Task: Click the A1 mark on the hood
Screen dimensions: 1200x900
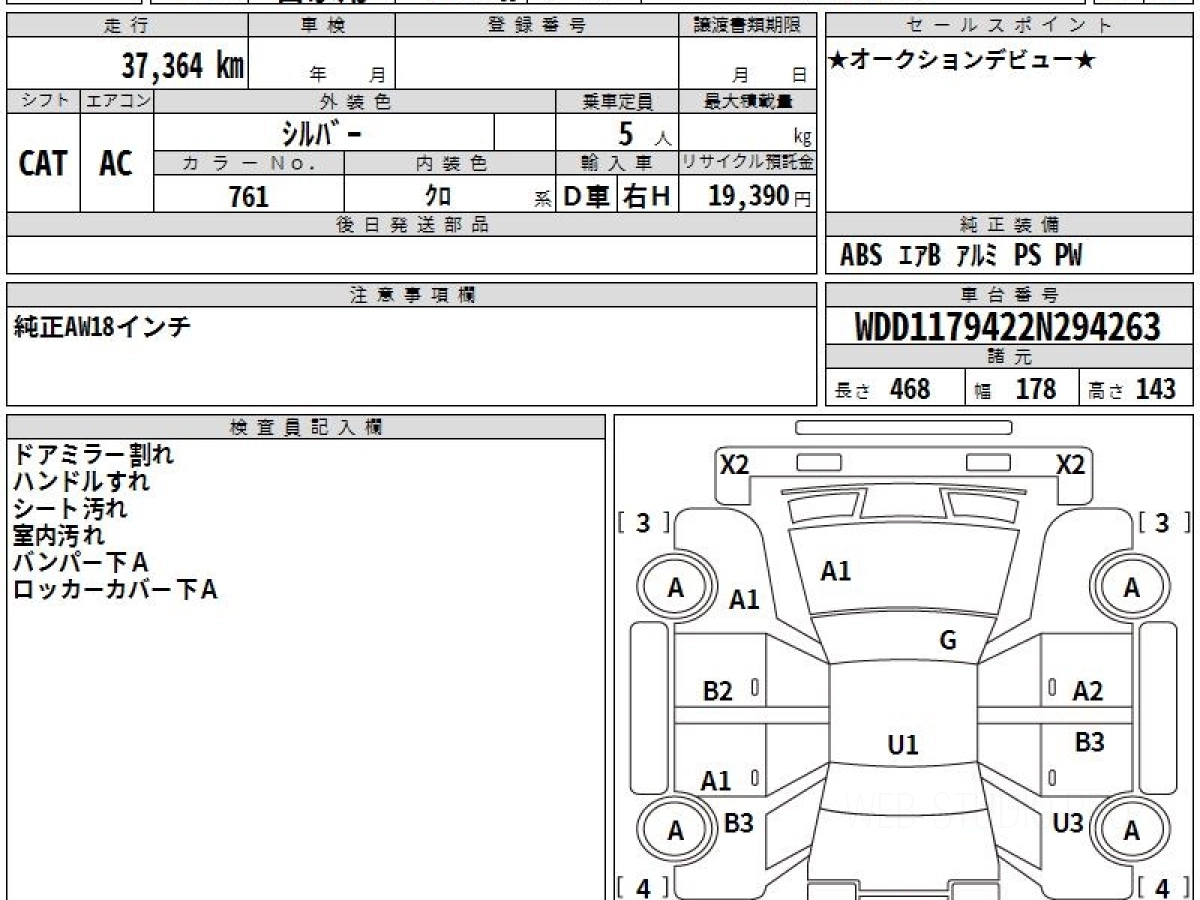Action: coord(836,572)
